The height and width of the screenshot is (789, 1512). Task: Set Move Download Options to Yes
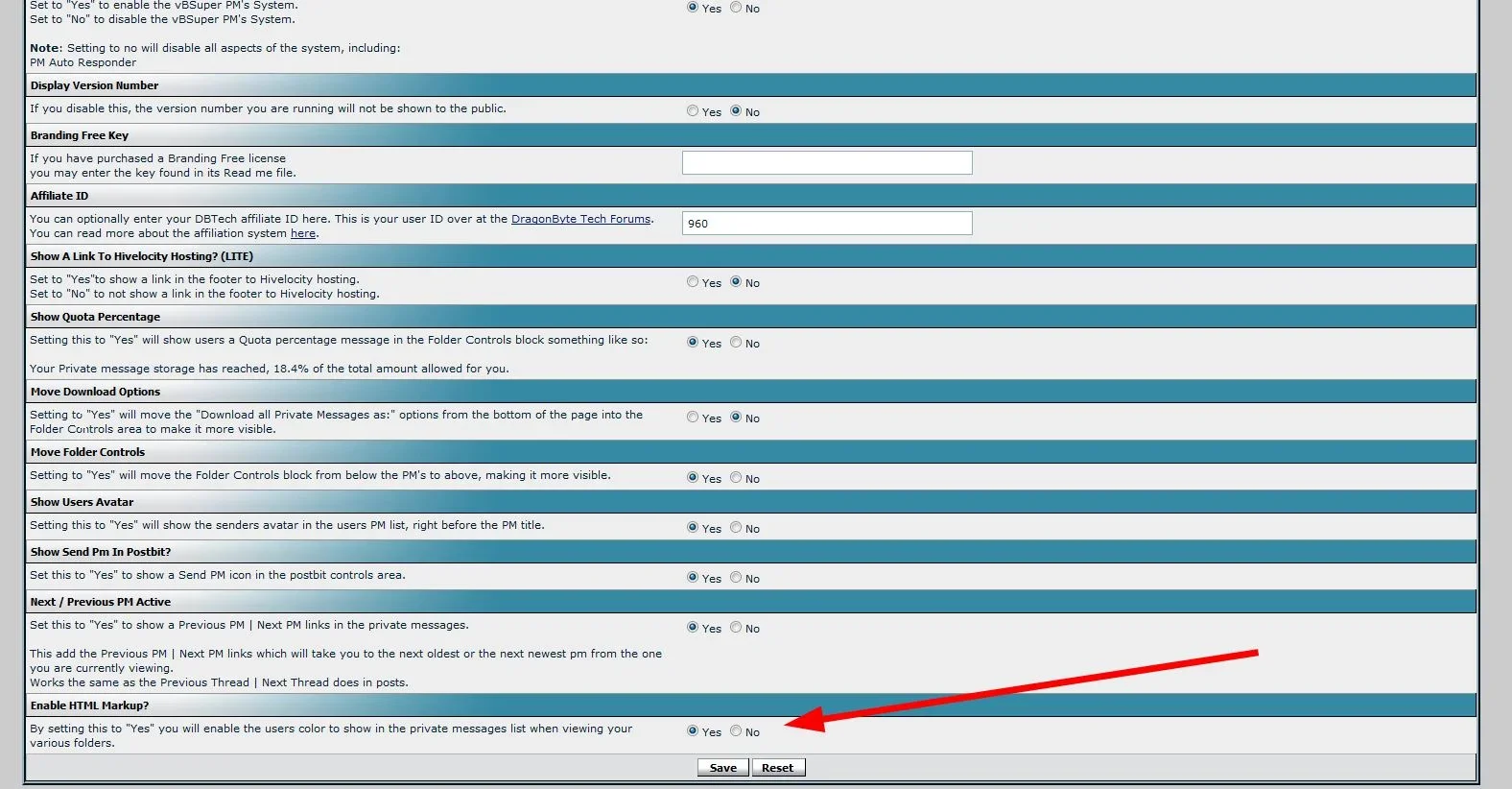click(693, 418)
